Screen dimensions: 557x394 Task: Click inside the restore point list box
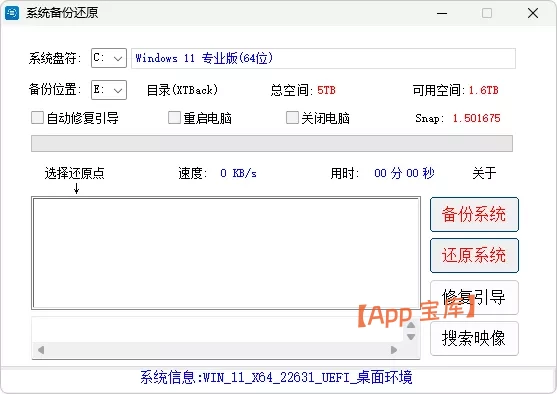point(226,253)
